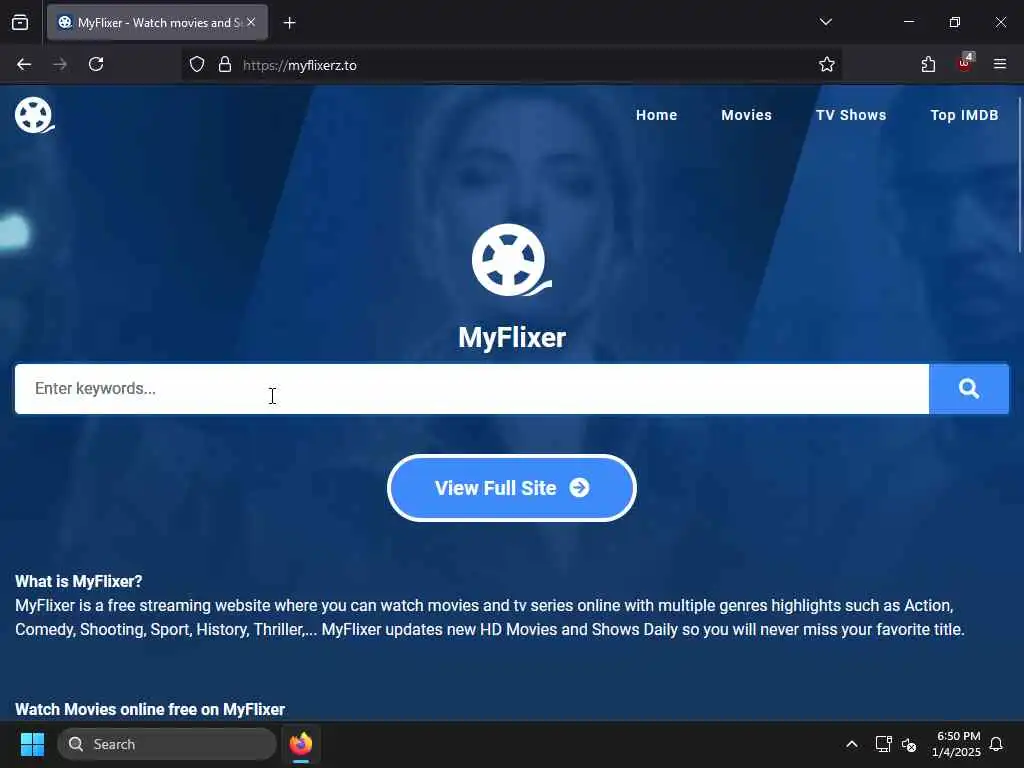Viewport: 1024px width, 768px height.
Task: Open the tracking protection shield icon
Action: click(197, 64)
